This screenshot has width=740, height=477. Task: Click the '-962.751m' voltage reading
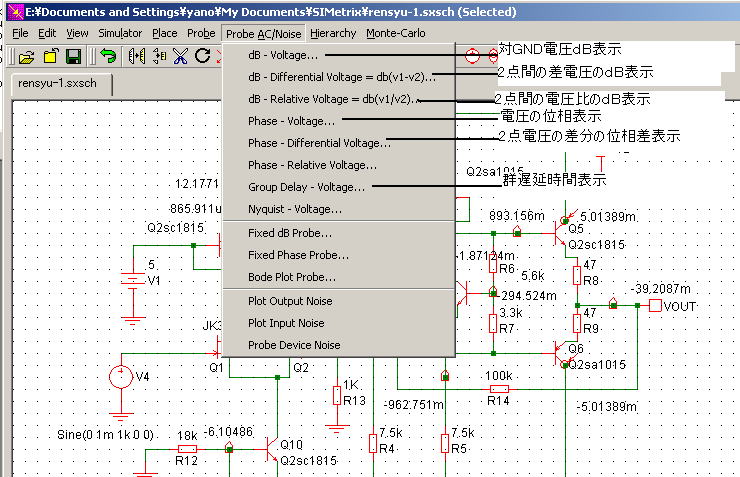(414, 405)
